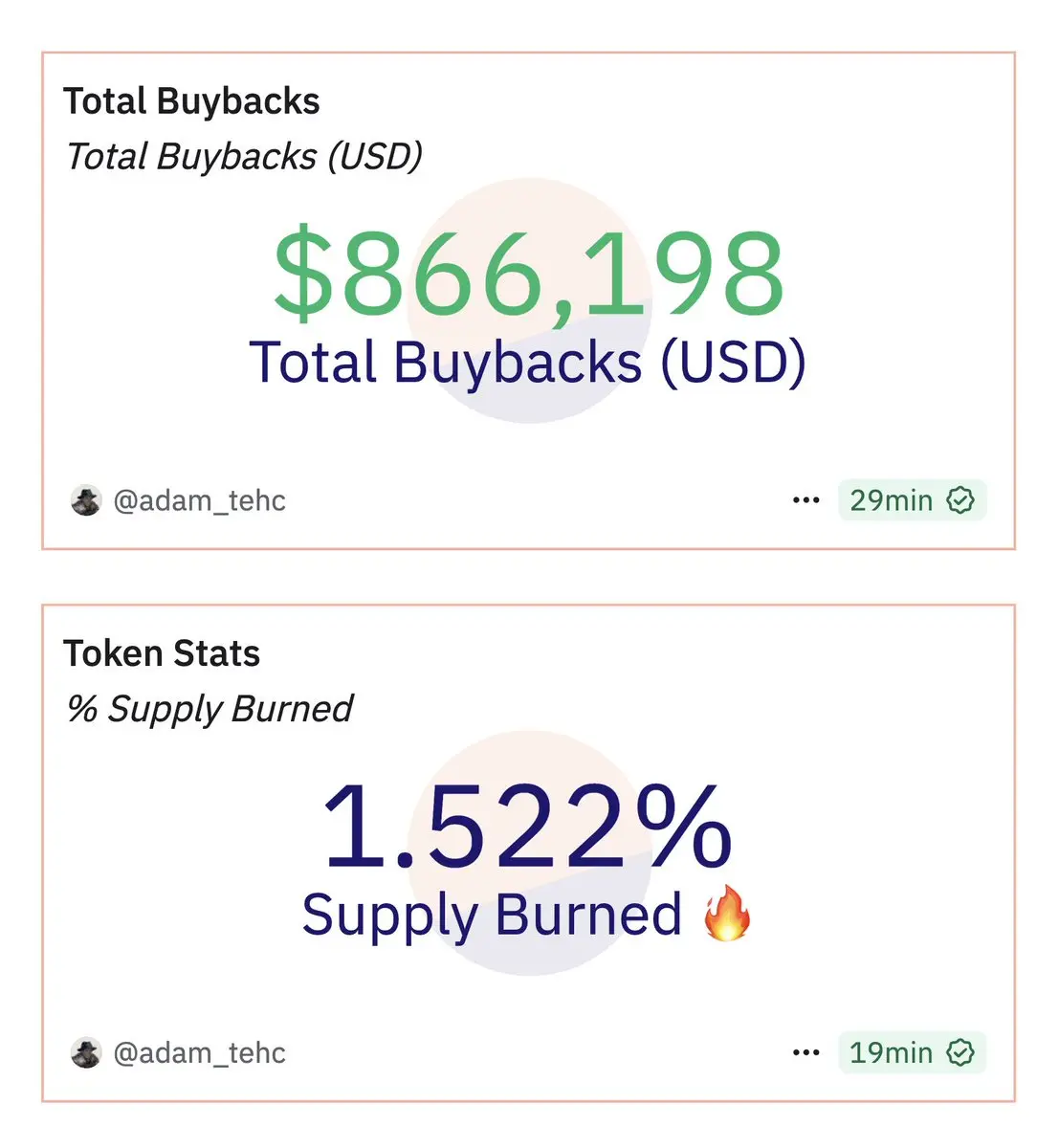Image resolution: width=1059 pixels, height=1148 pixels.
Task: Open the Total Buybacks panel options menu
Action: tap(805, 500)
